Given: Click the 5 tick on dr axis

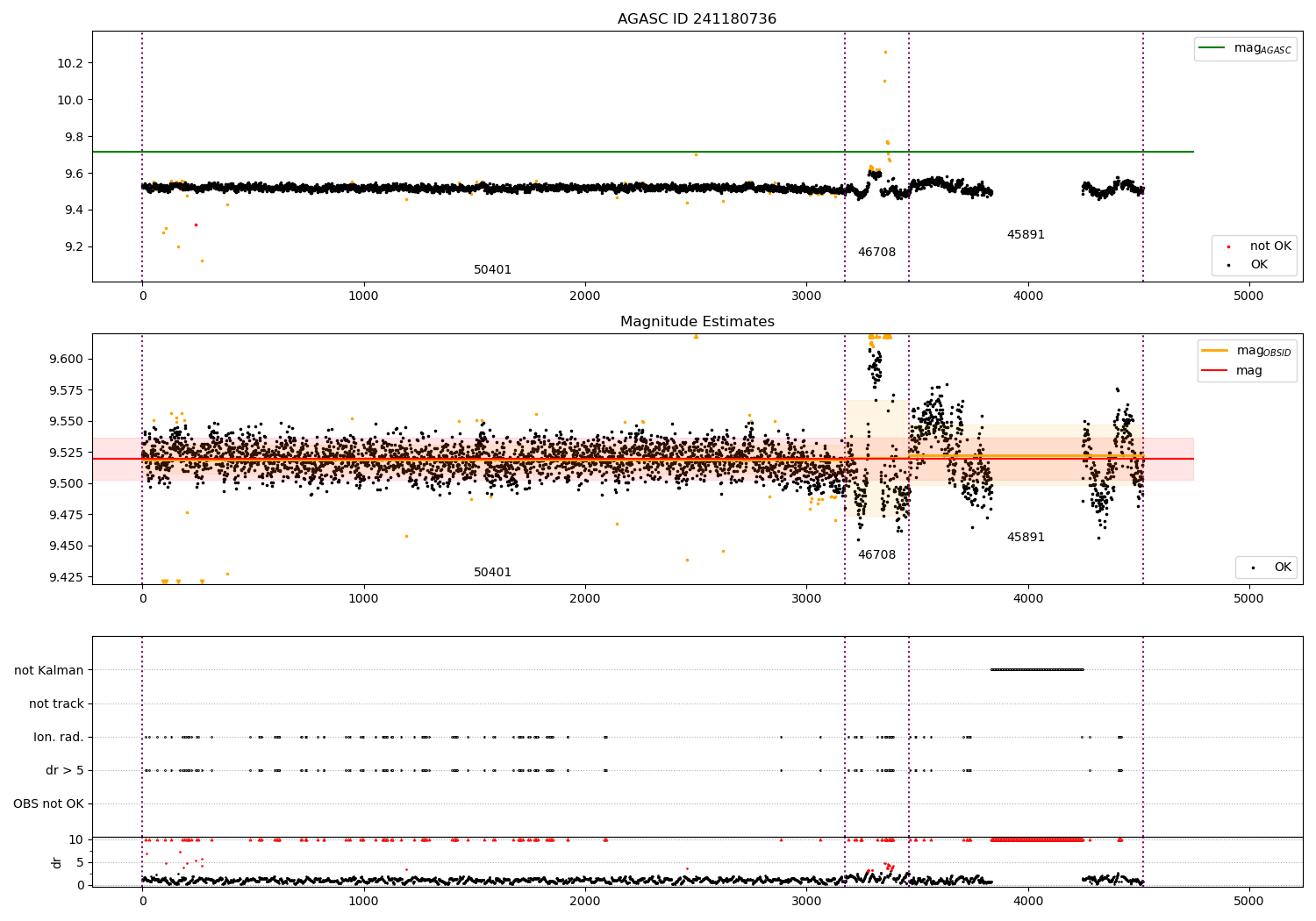Looking at the screenshot, I should 81,862.
